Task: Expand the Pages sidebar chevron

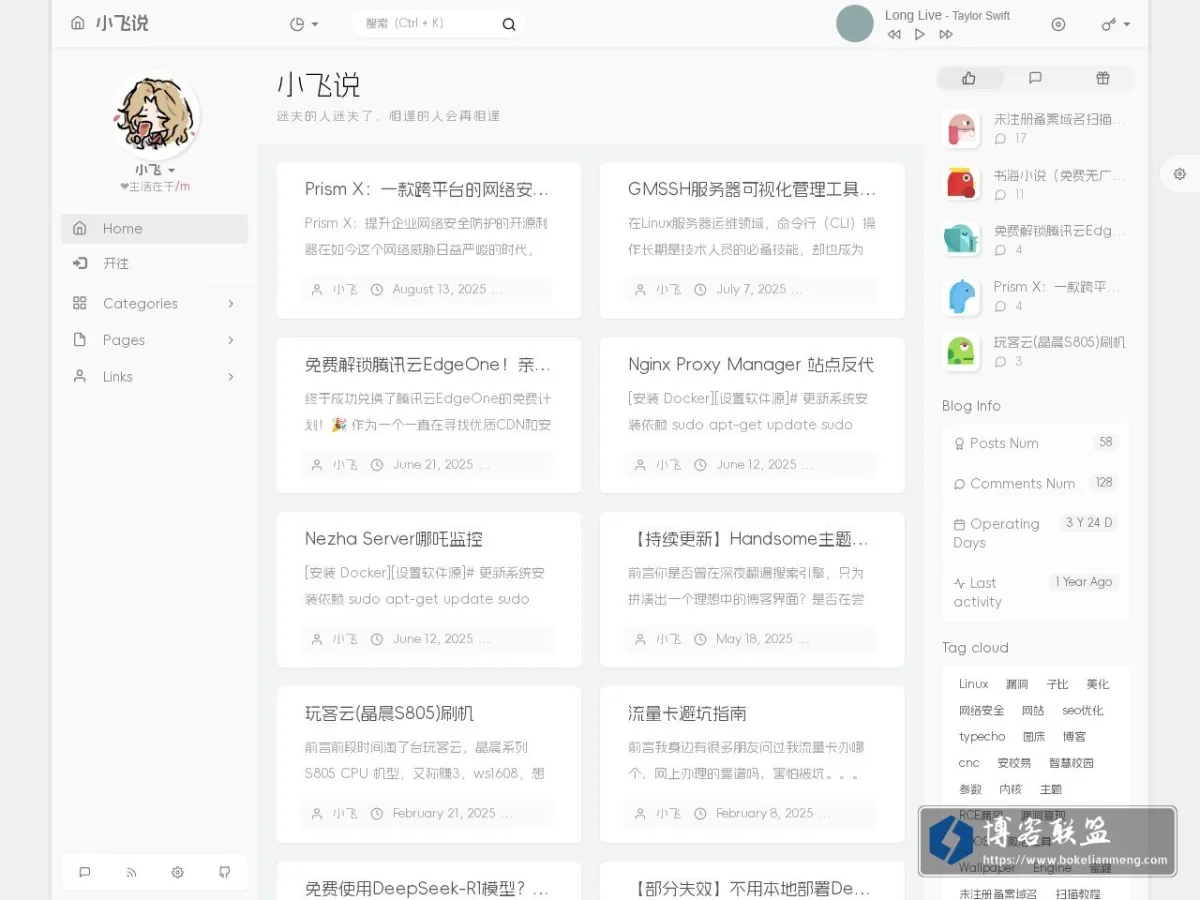Action: pyautogui.click(x=231, y=340)
